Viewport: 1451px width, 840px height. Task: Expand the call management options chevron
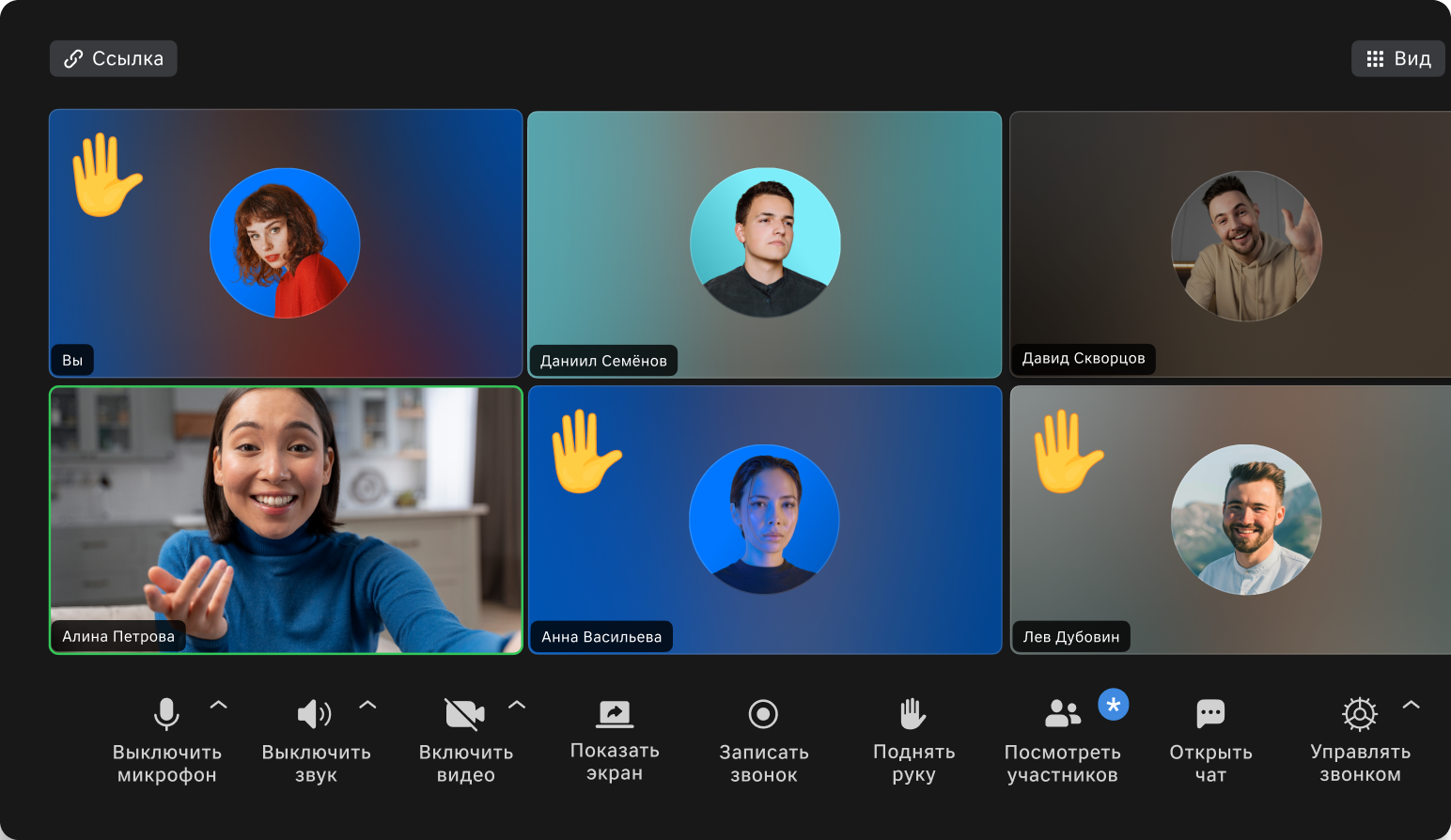pos(1411,705)
